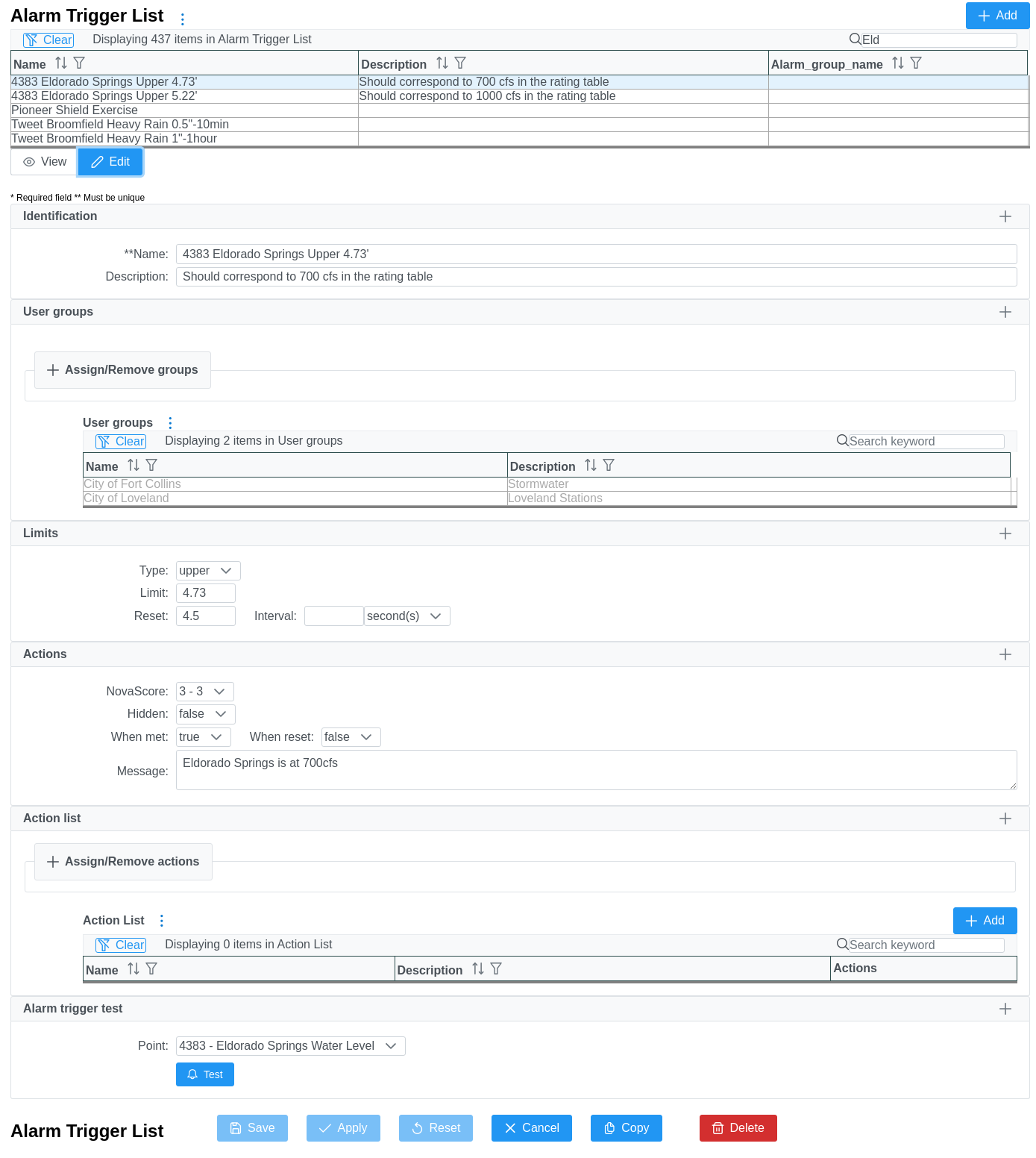
Task: Open User groups three-dot options menu
Action: pyautogui.click(x=170, y=423)
